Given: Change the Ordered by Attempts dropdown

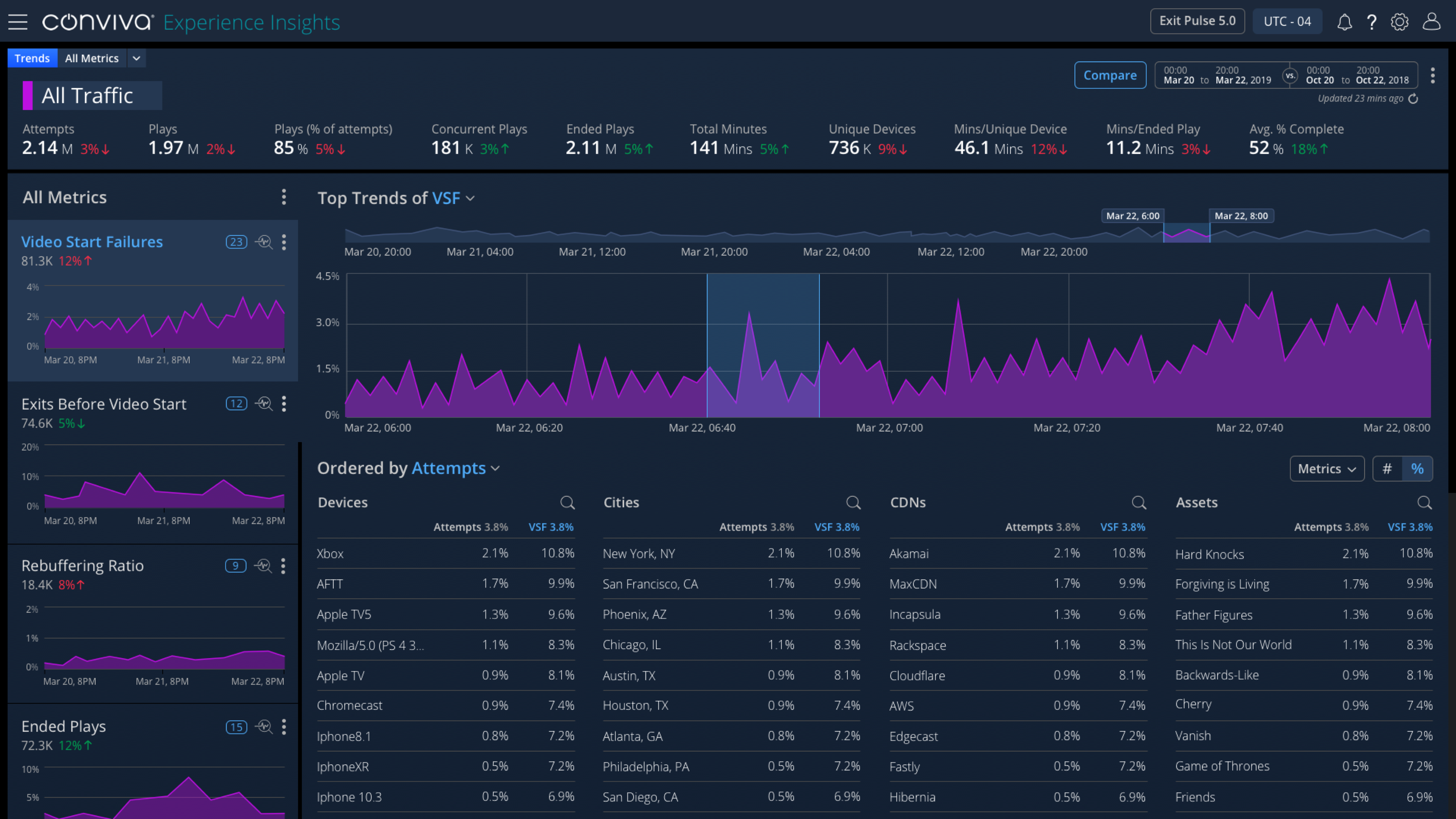Looking at the screenshot, I should 456,468.
